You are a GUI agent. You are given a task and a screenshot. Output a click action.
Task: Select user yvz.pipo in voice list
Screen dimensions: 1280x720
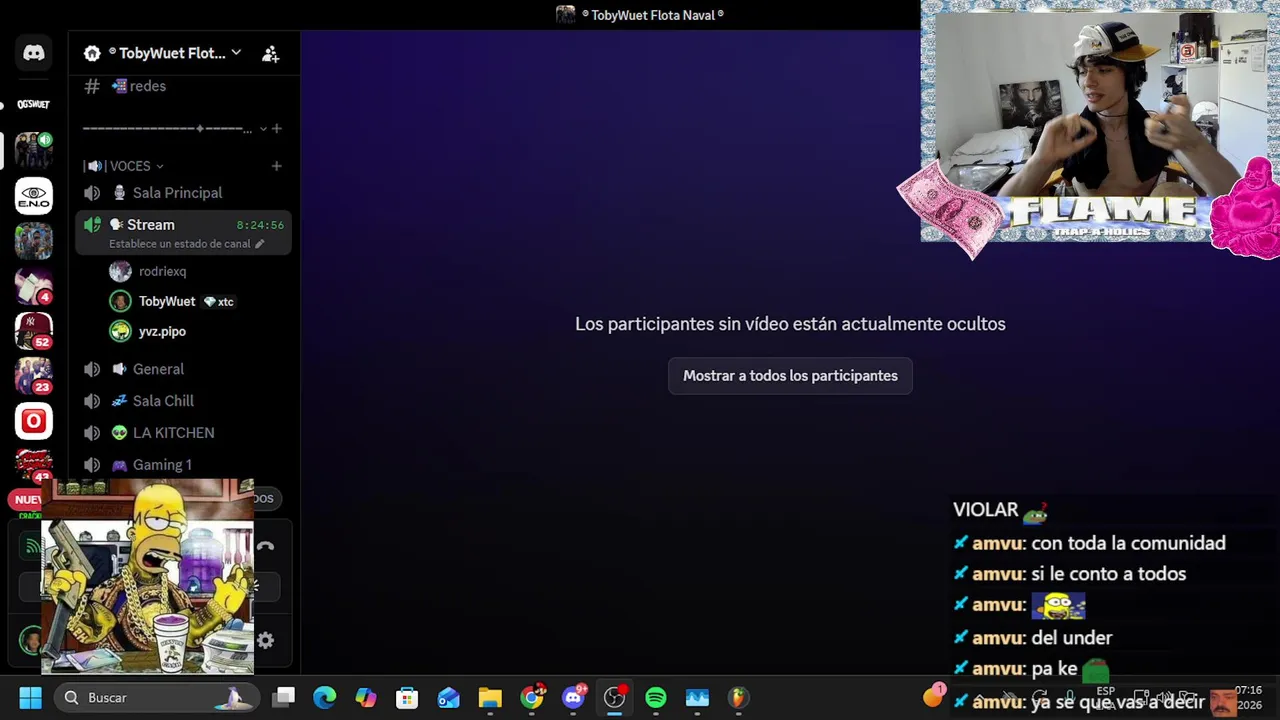coord(162,331)
